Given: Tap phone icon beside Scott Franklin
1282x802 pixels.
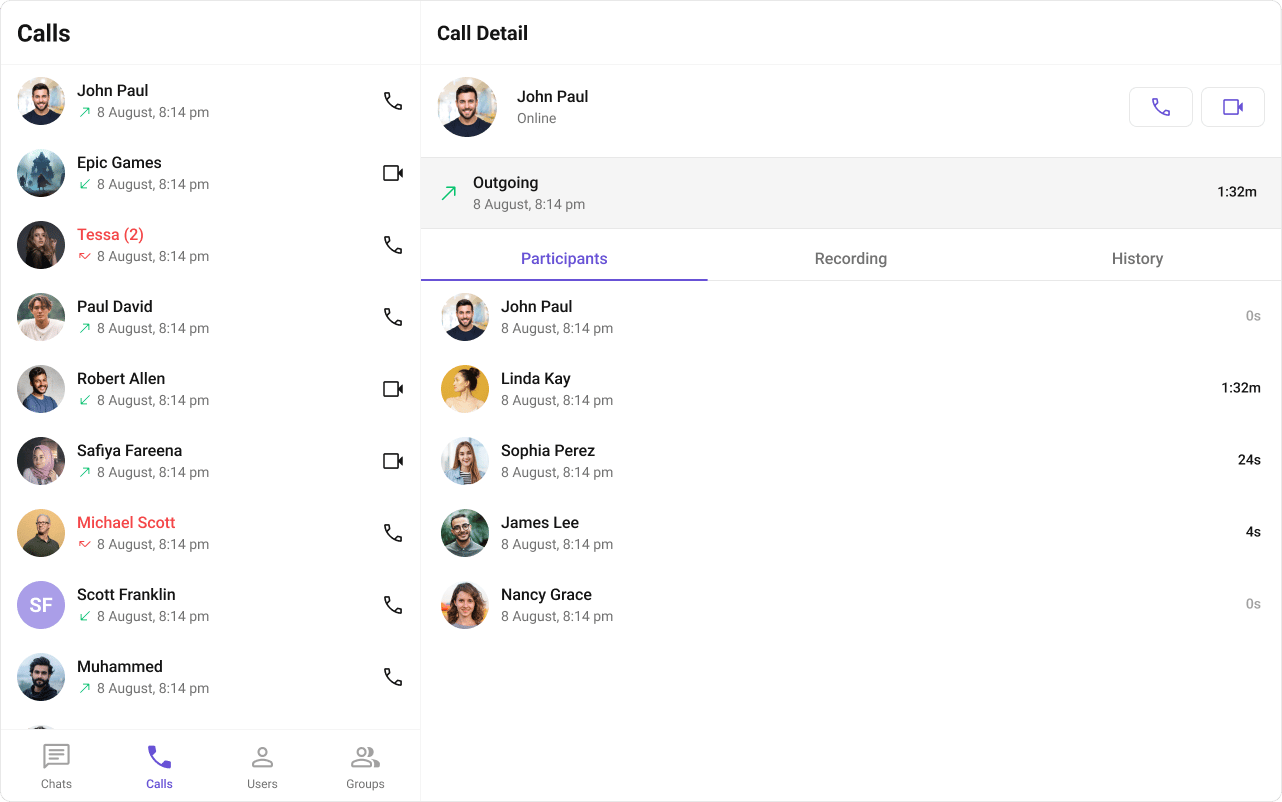Looking at the screenshot, I should pos(393,605).
